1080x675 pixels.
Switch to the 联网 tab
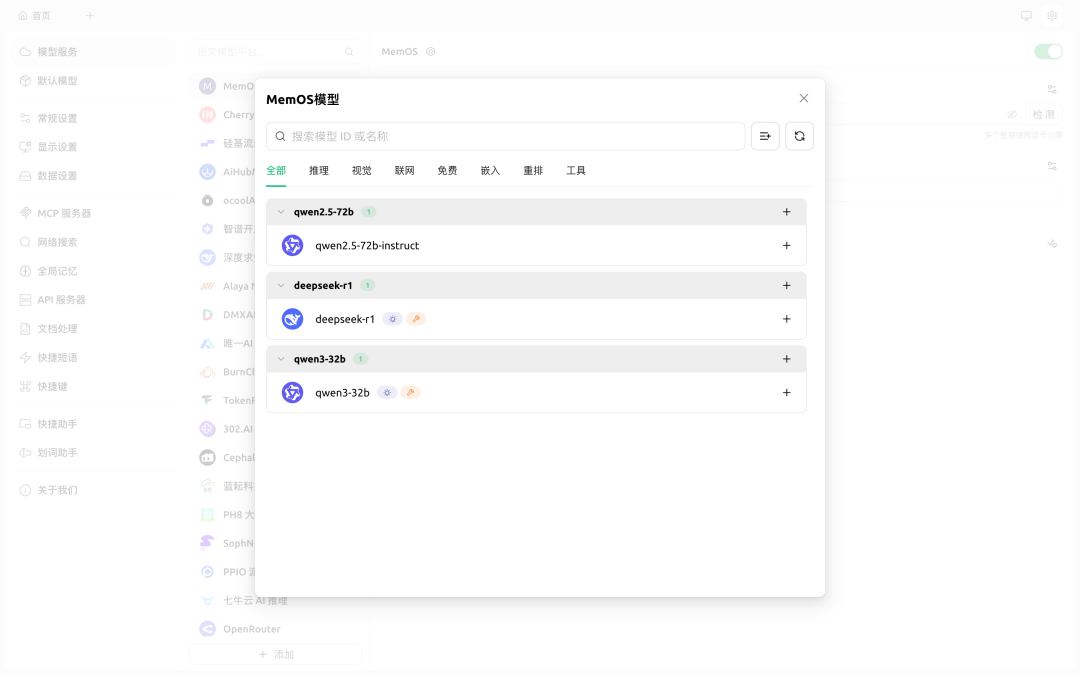tap(404, 171)
